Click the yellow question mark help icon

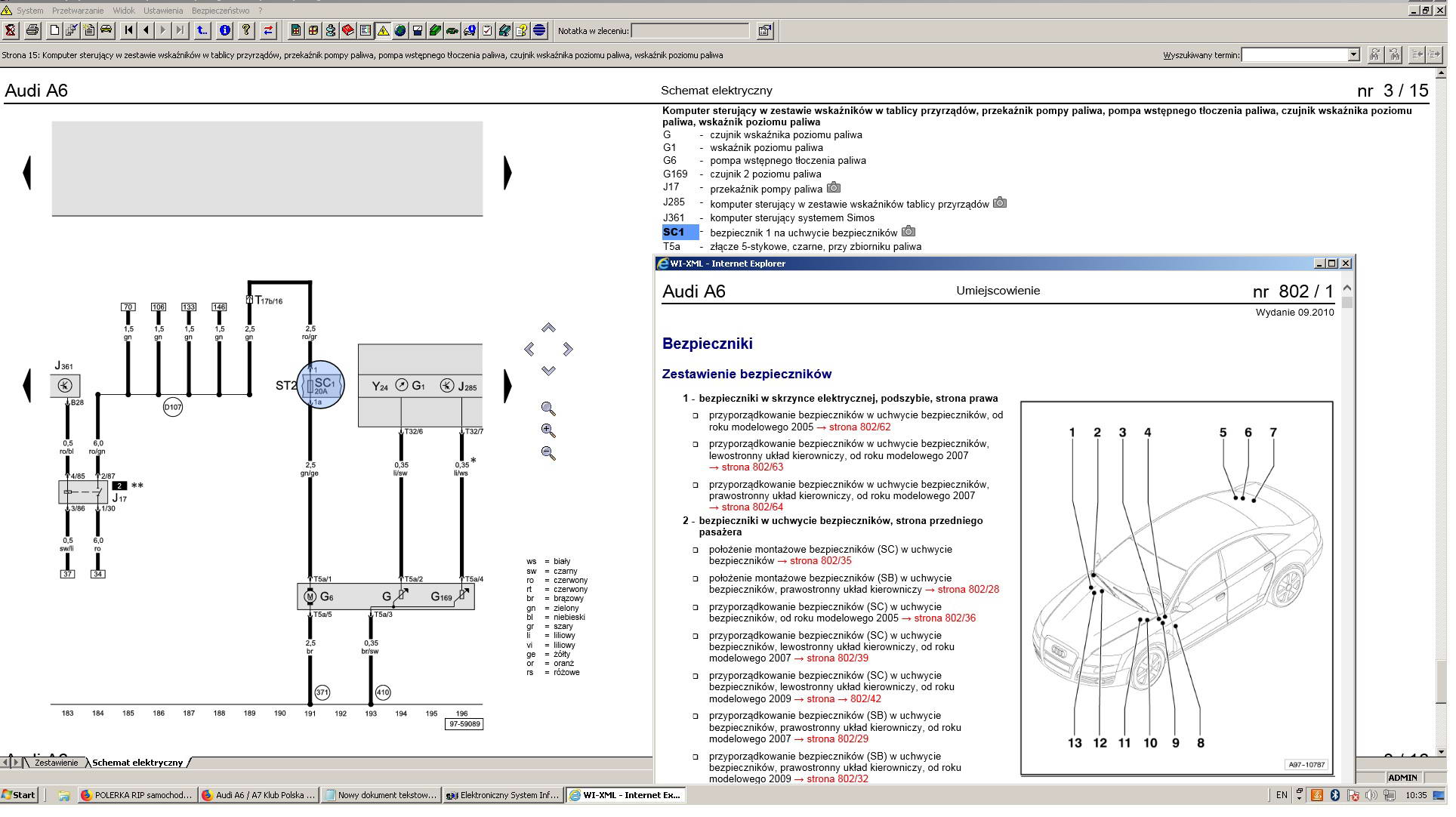(x=246, y=31)
